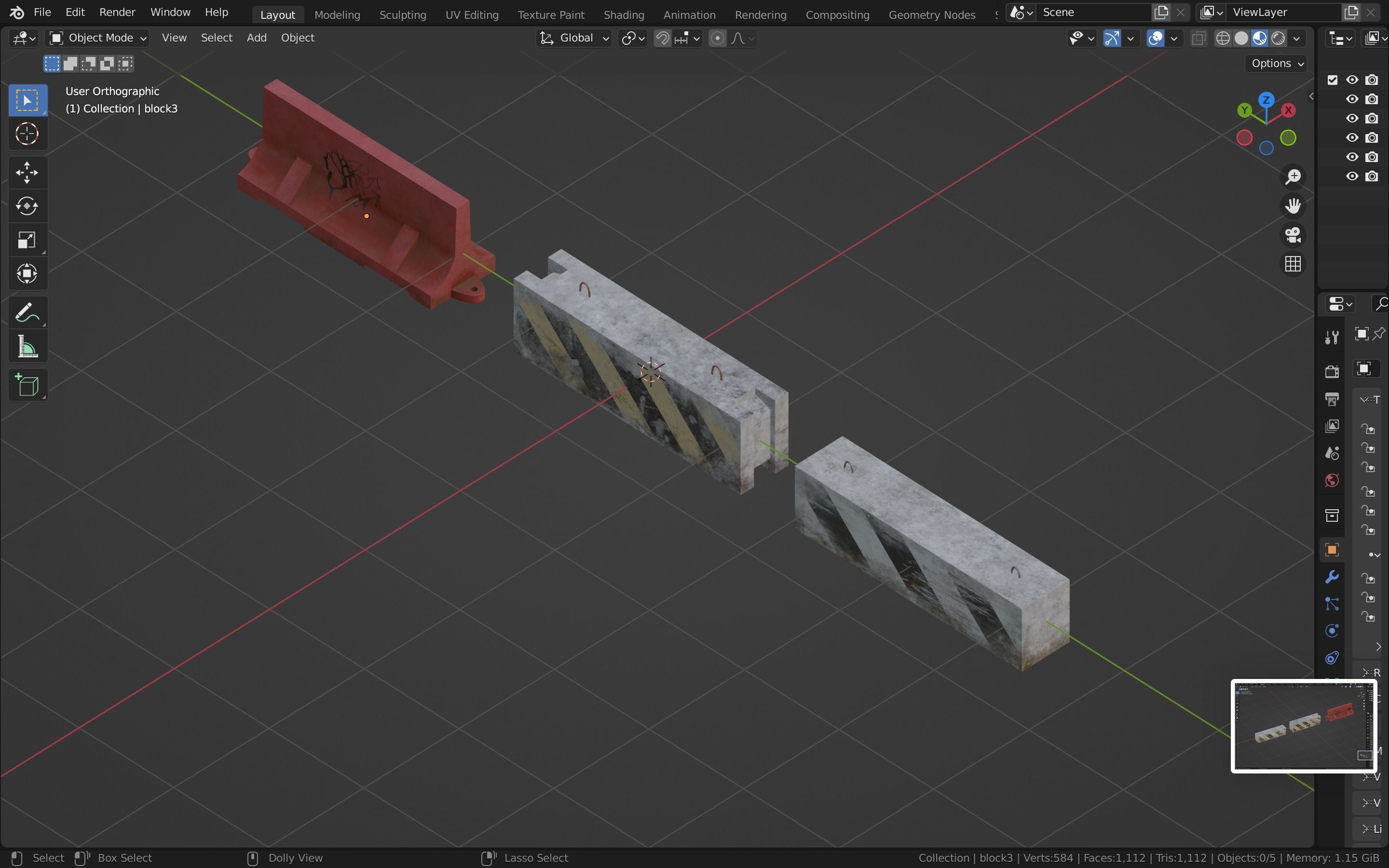1389x868 pixels.
Task: Select the Measure tool
Action: pyautogui.click(x=27, y=346)
